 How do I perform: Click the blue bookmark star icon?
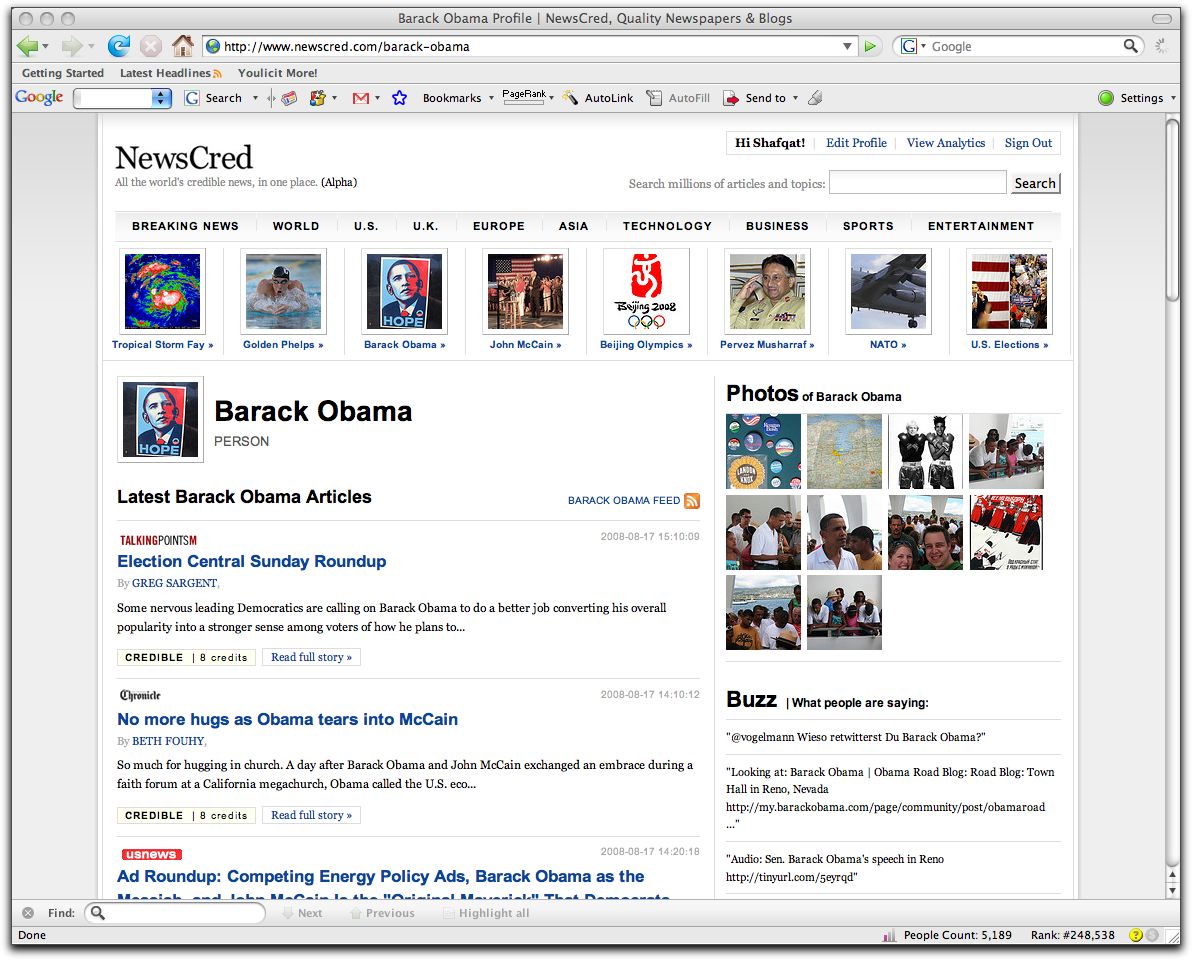point(399,98)
